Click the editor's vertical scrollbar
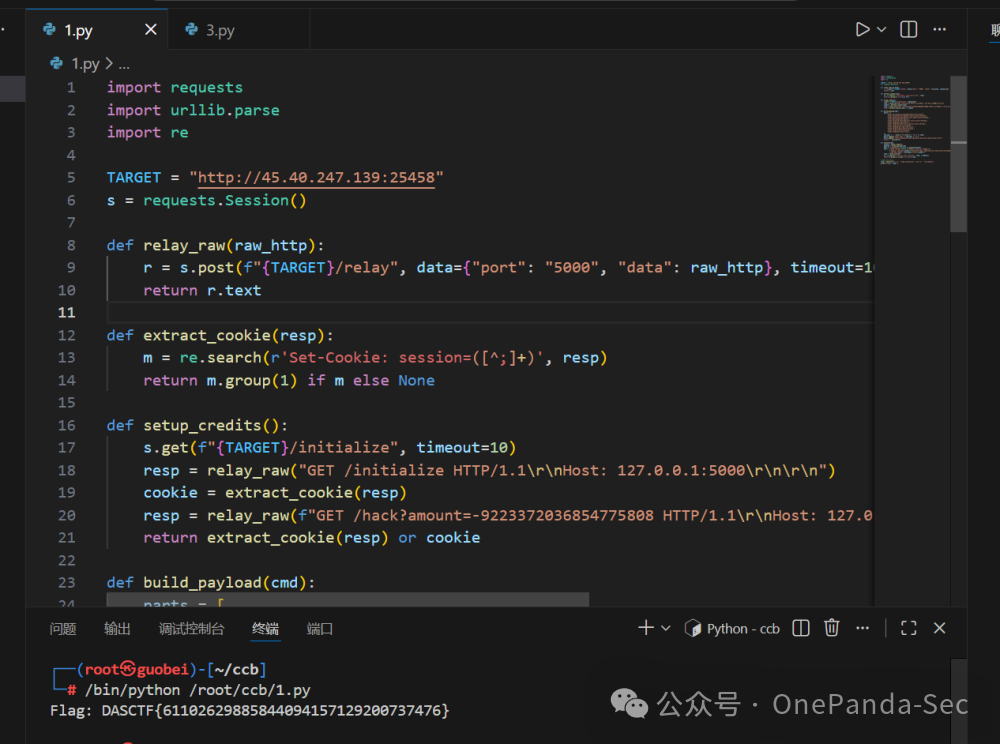 point(959,154)
